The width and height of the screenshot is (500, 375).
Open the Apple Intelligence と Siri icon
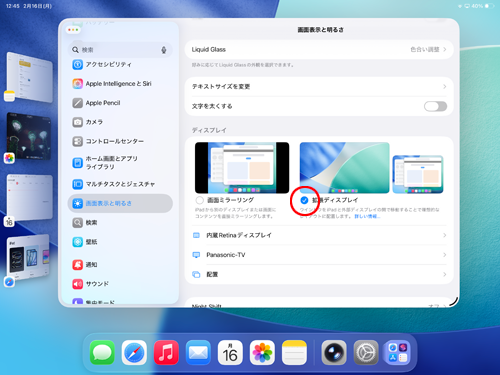point(77,84)
